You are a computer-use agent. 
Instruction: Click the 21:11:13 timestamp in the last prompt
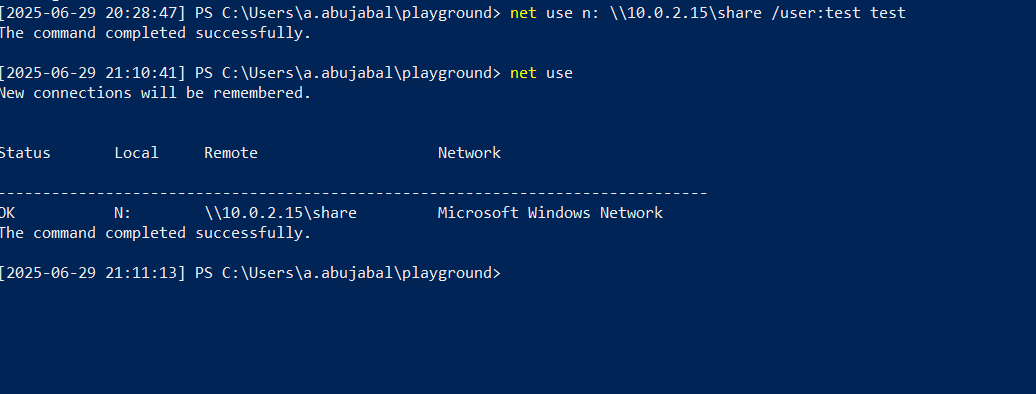(x=141, y=273)
